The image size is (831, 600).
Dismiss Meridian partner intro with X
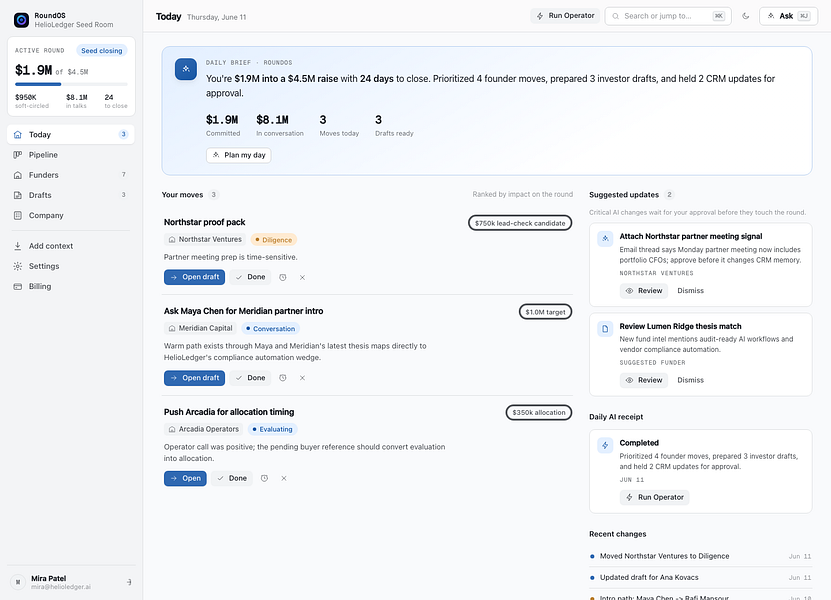tap(302, 378)
